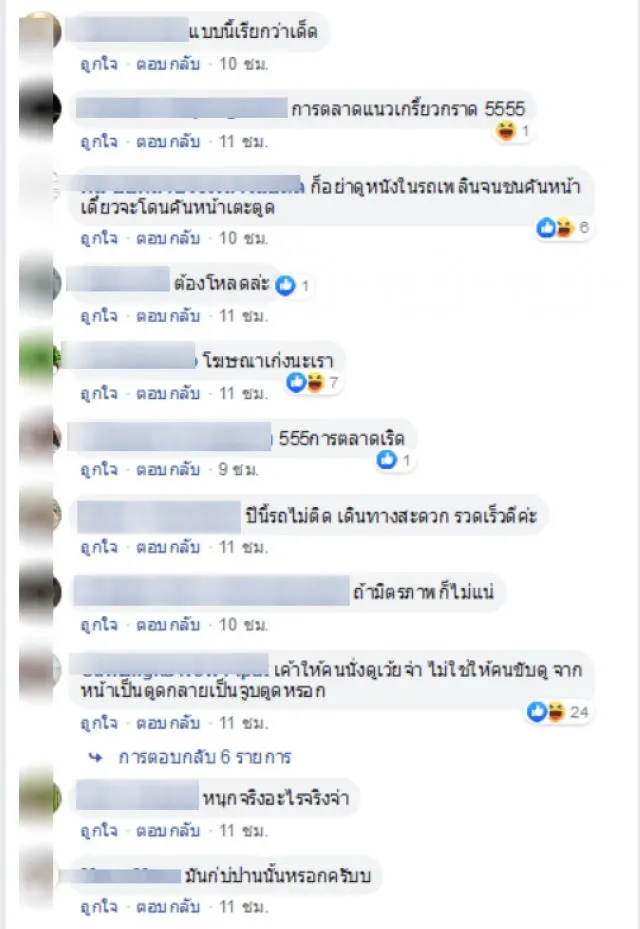Like the เค้าให้คนนั่งดูเว้ยจ่า comment
The image size is (640, 929).
(x=99, y=723)
